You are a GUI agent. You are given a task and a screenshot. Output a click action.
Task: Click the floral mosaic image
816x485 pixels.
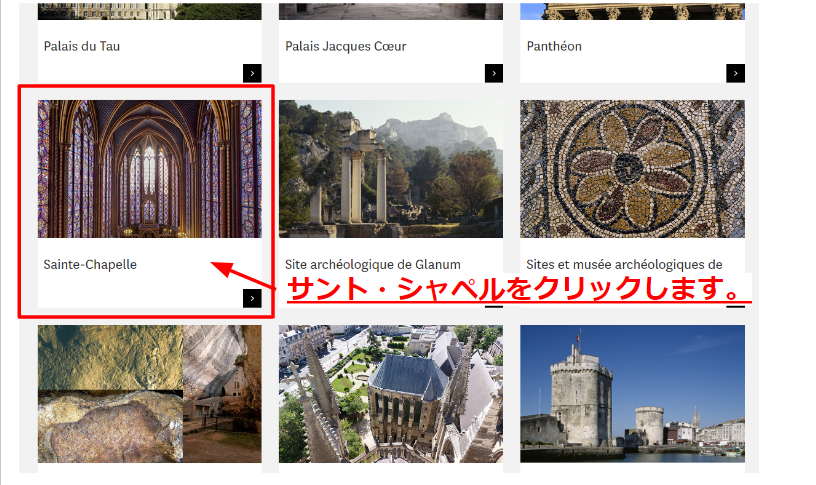(x=632, y=168)
